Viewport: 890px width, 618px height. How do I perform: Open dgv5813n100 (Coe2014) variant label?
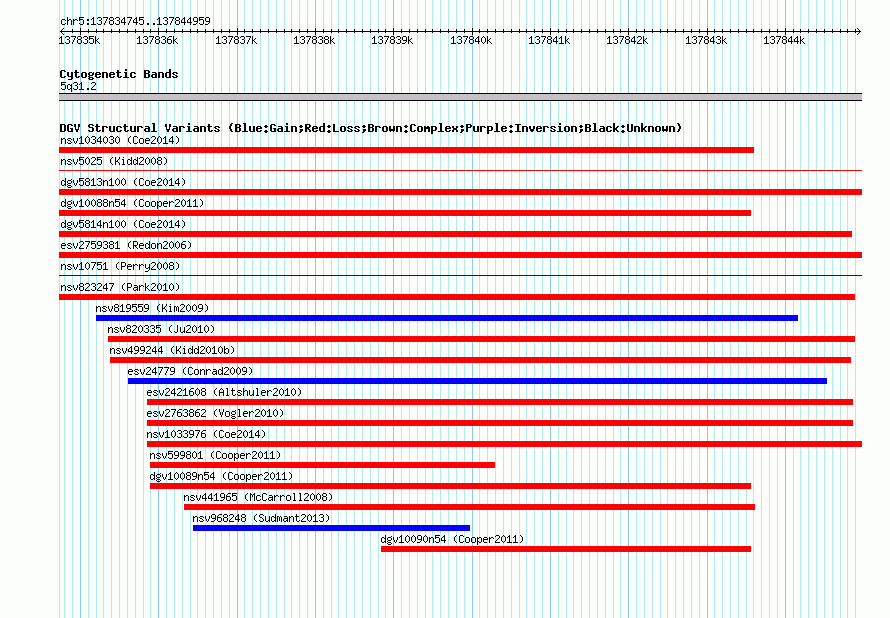pos(123,182)
